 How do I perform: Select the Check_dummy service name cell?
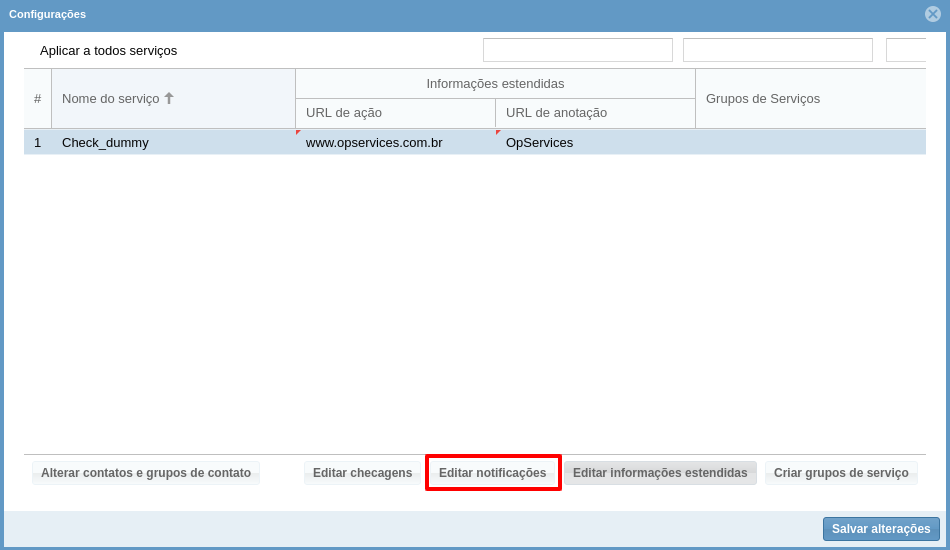click(173, 142)
